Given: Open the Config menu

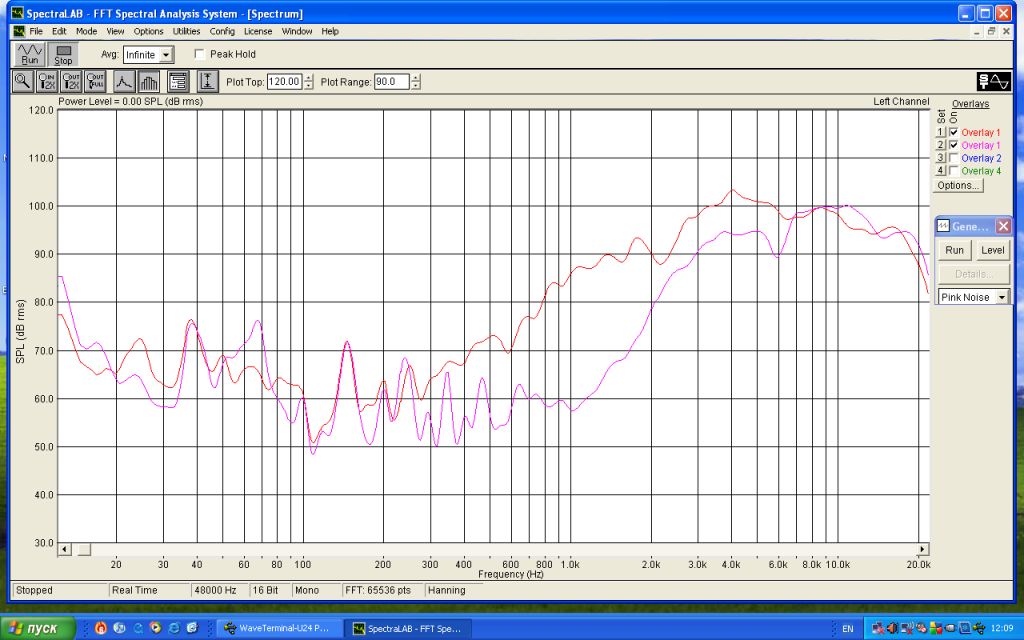Looking at the screenshot, I should [222, 31].
